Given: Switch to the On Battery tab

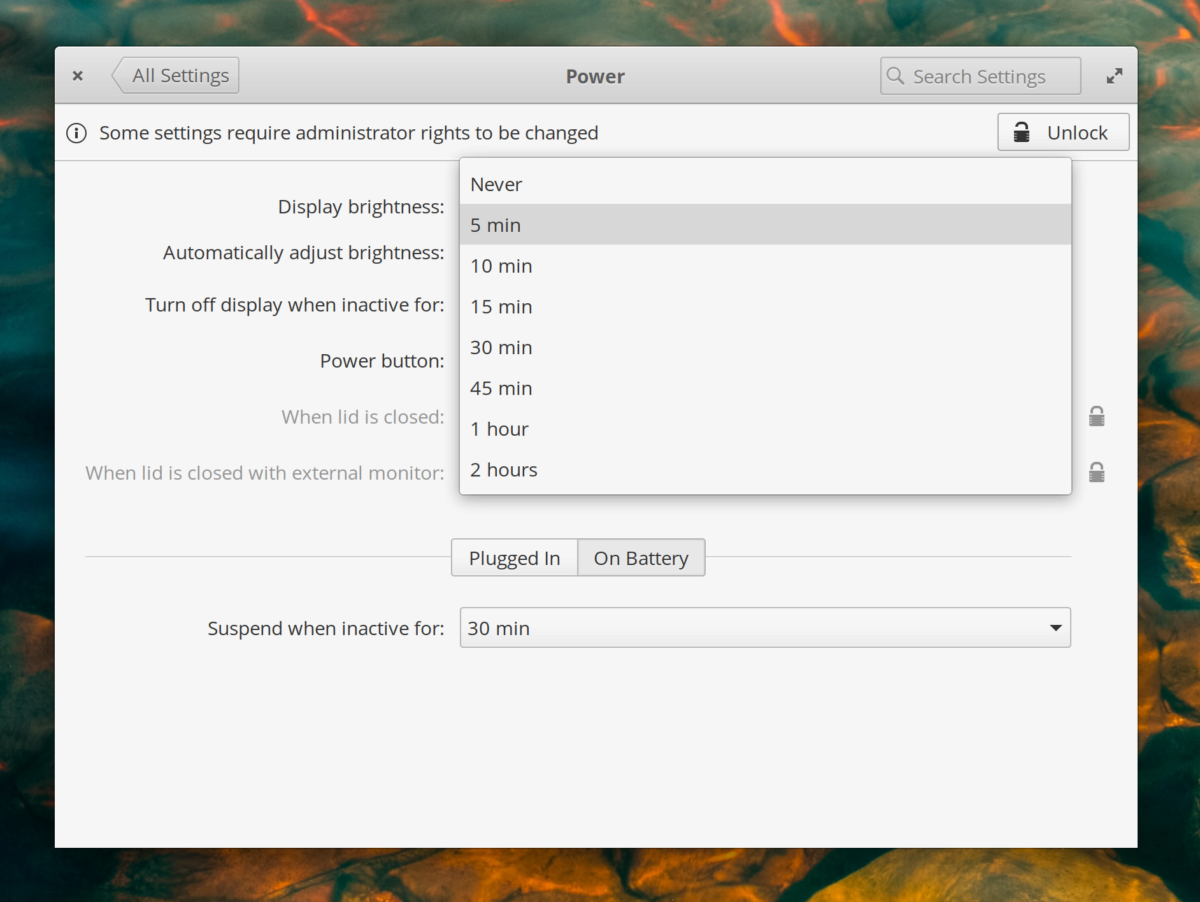Looking at the screenshot, I should click(641, 558).
